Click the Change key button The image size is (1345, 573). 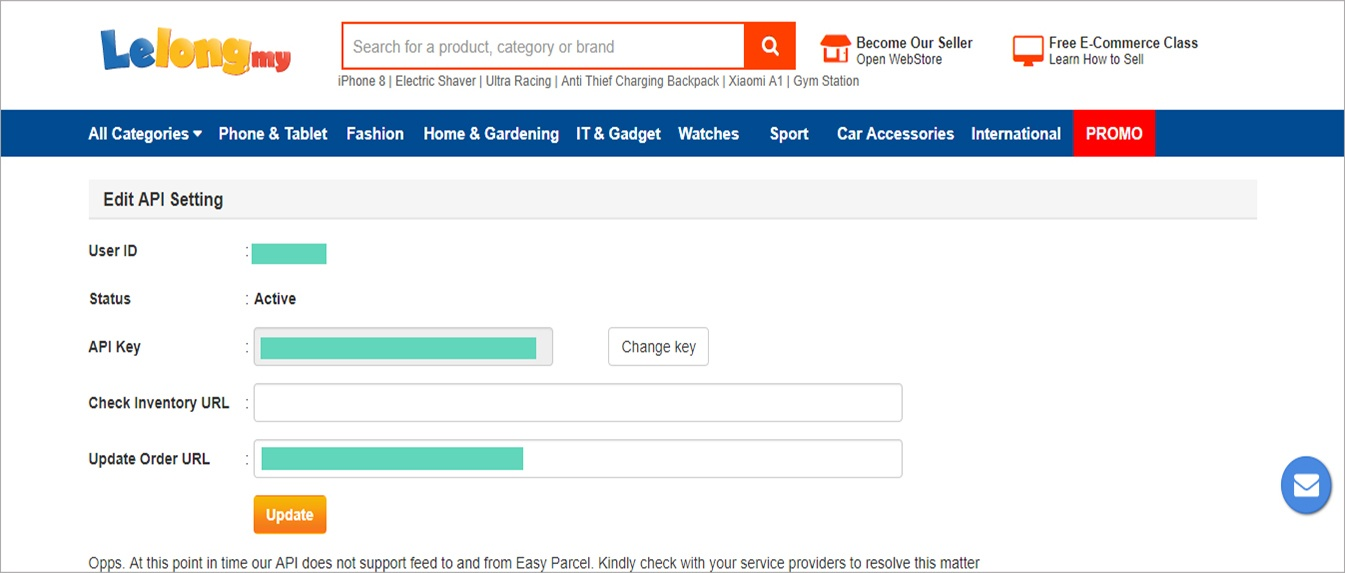(658, 347)
